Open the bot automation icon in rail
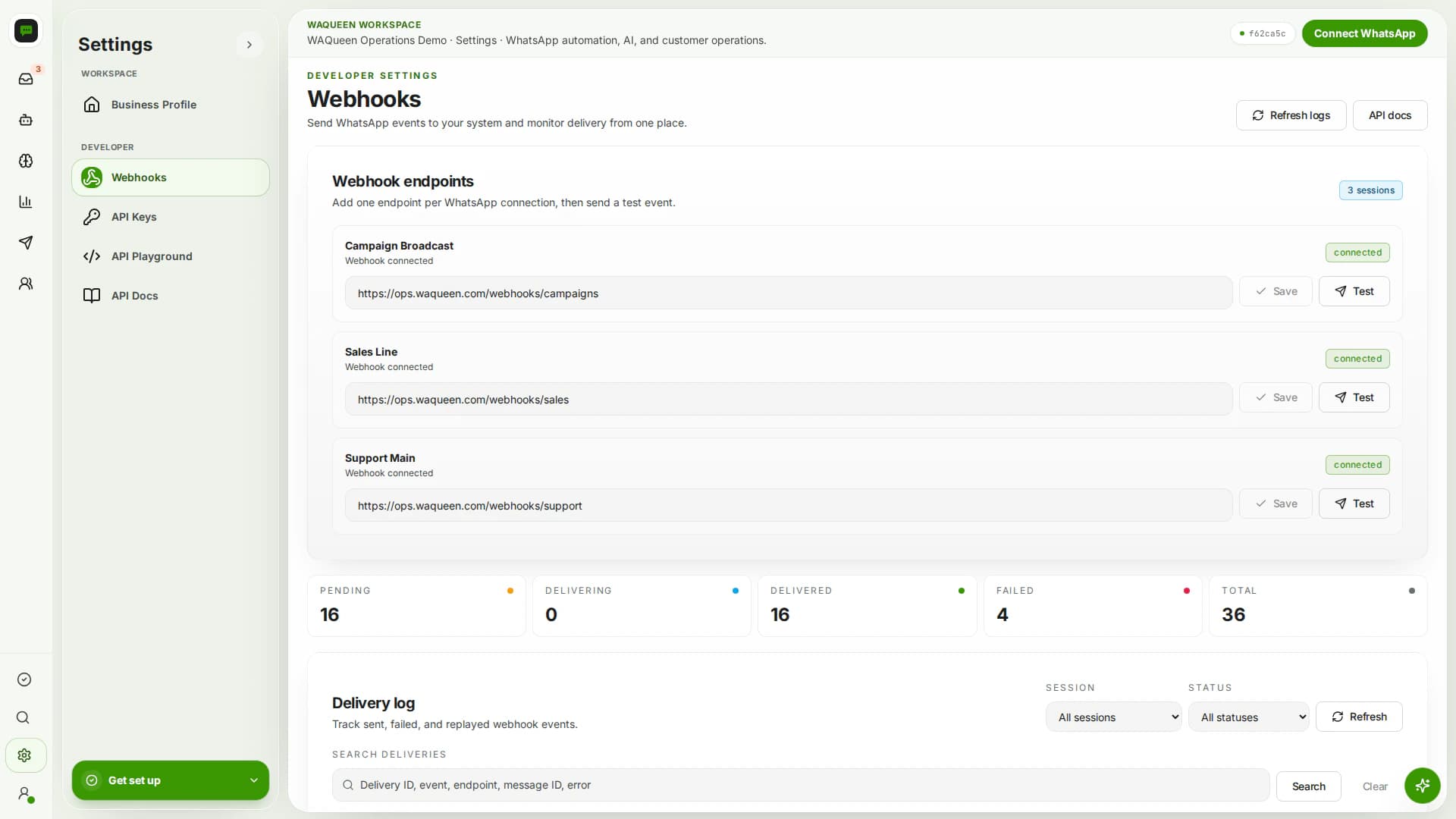 [26, 120]
